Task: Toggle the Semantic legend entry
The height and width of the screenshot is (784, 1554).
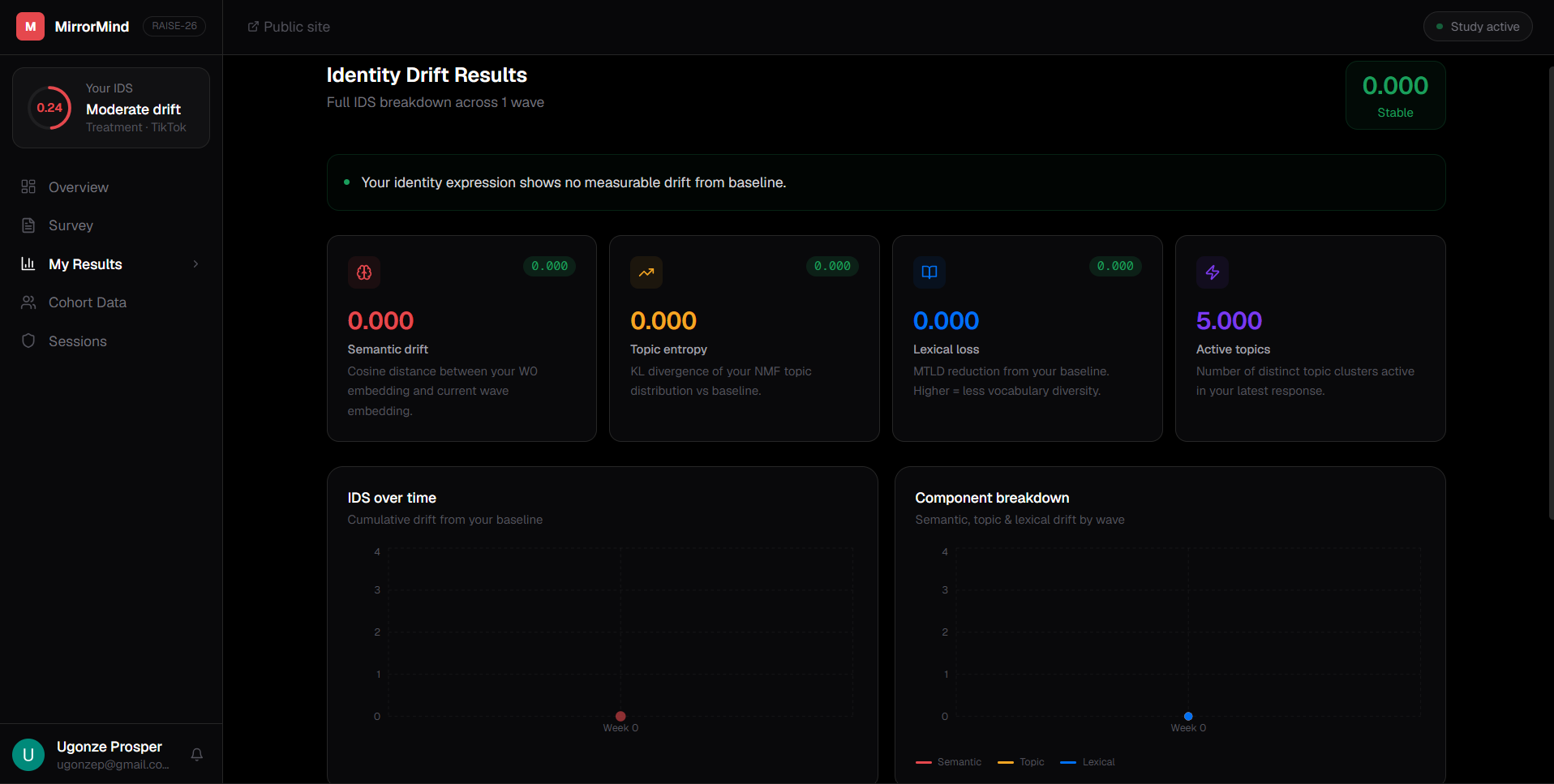Action: tap(948, 762)
